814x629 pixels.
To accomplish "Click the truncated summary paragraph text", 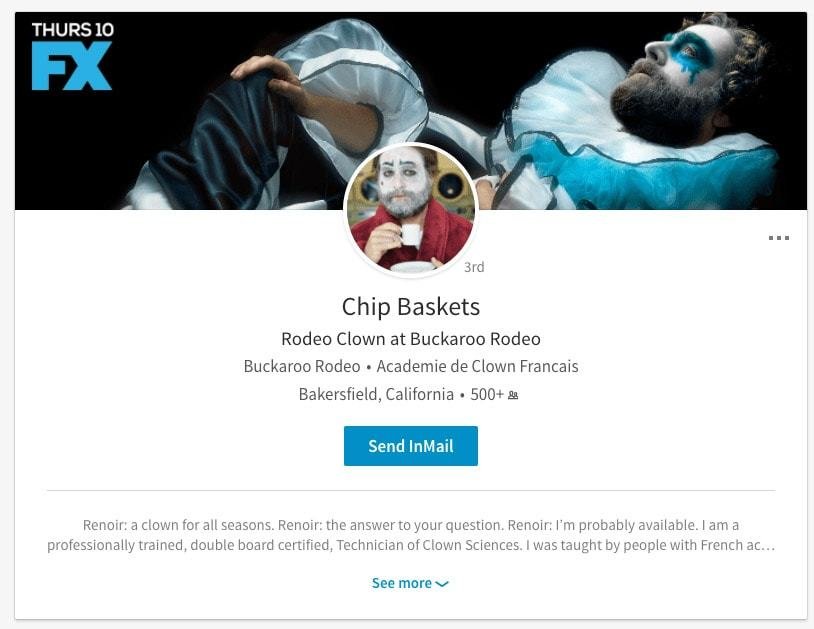I will pos(411,535).
